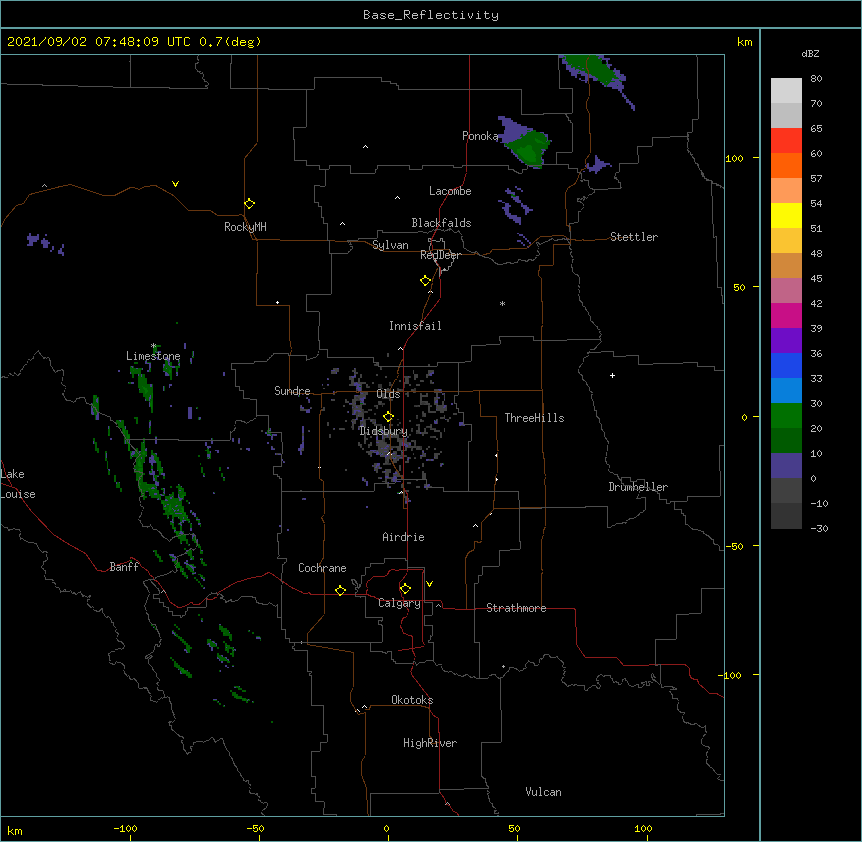This screenshot has width=862, height=842.
Task: Click the 50 tick label on bottom axis
Action: (x=514, y=828)
